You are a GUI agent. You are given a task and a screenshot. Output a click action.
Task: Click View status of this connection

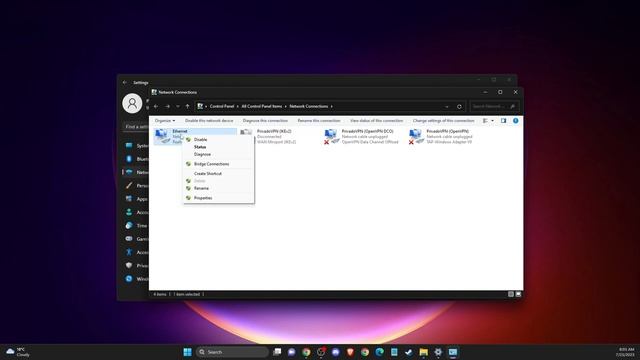coord(376,121)
